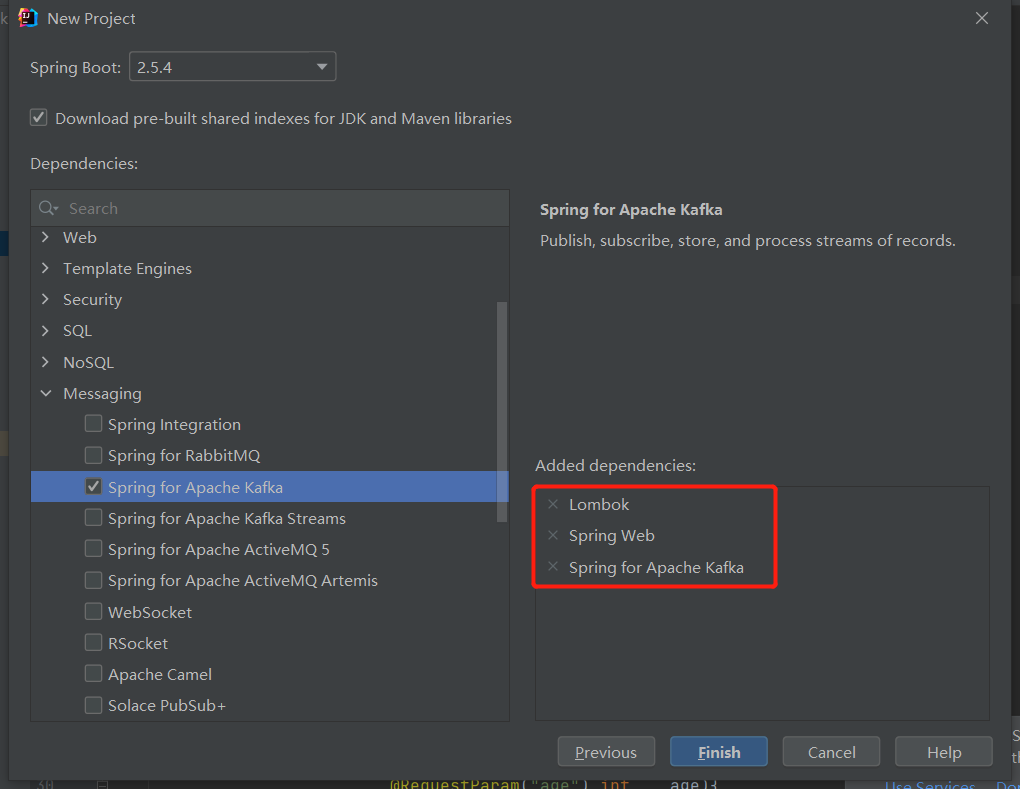Open the Spring Boot version dropdown

point(232,66)
